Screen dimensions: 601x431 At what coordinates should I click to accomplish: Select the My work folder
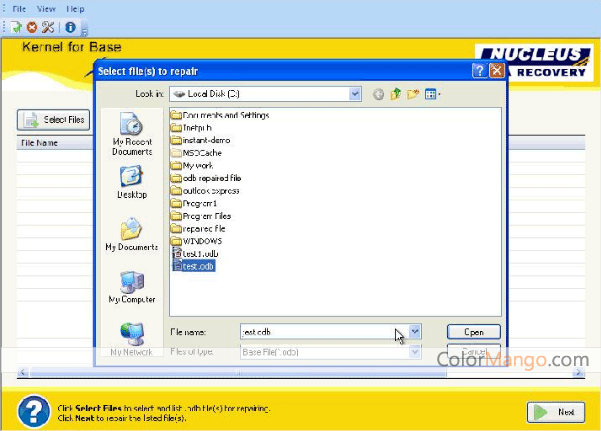192,166
